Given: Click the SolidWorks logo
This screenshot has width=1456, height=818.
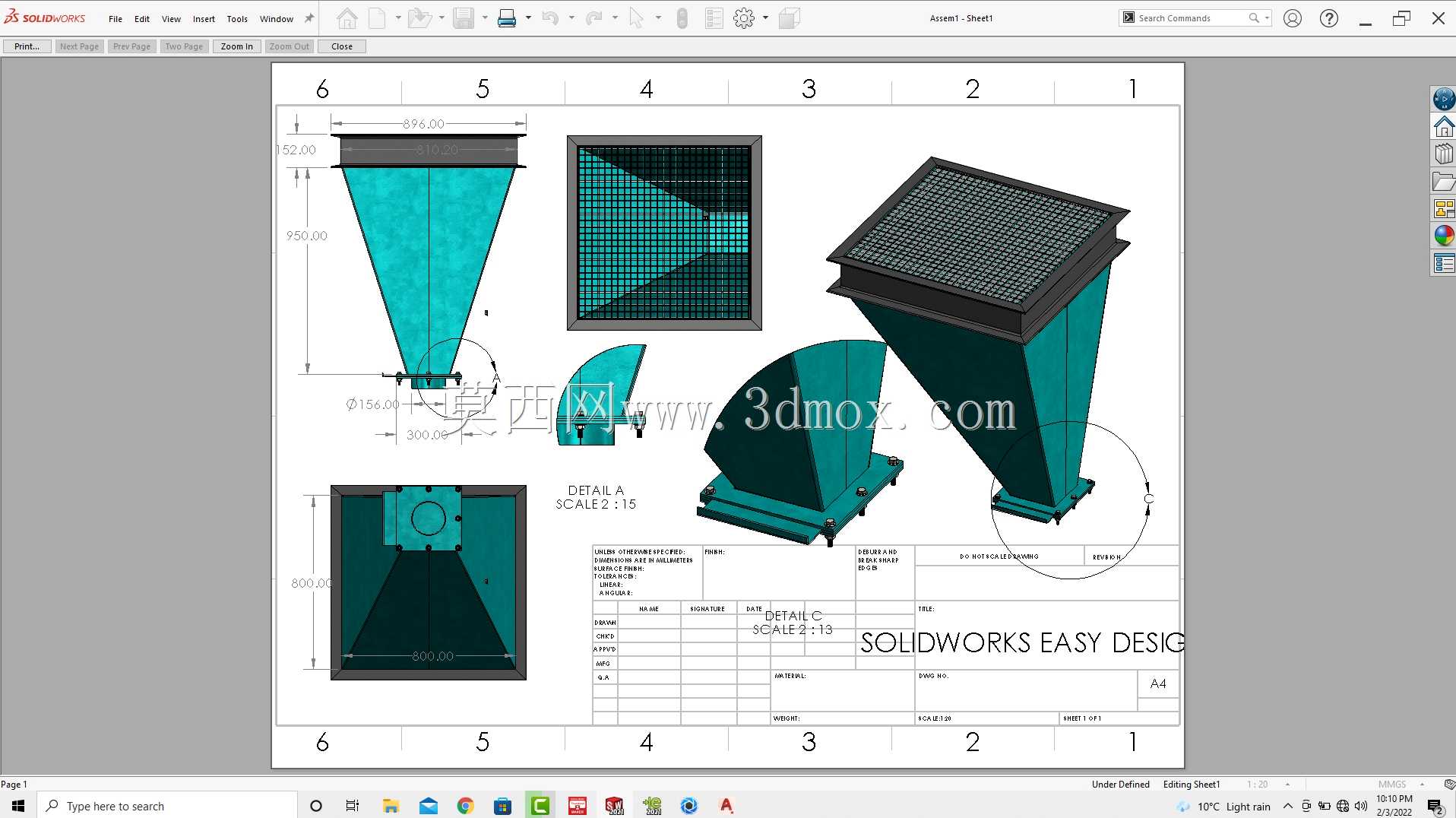Looking at the screenshot, I should [45, 17].
